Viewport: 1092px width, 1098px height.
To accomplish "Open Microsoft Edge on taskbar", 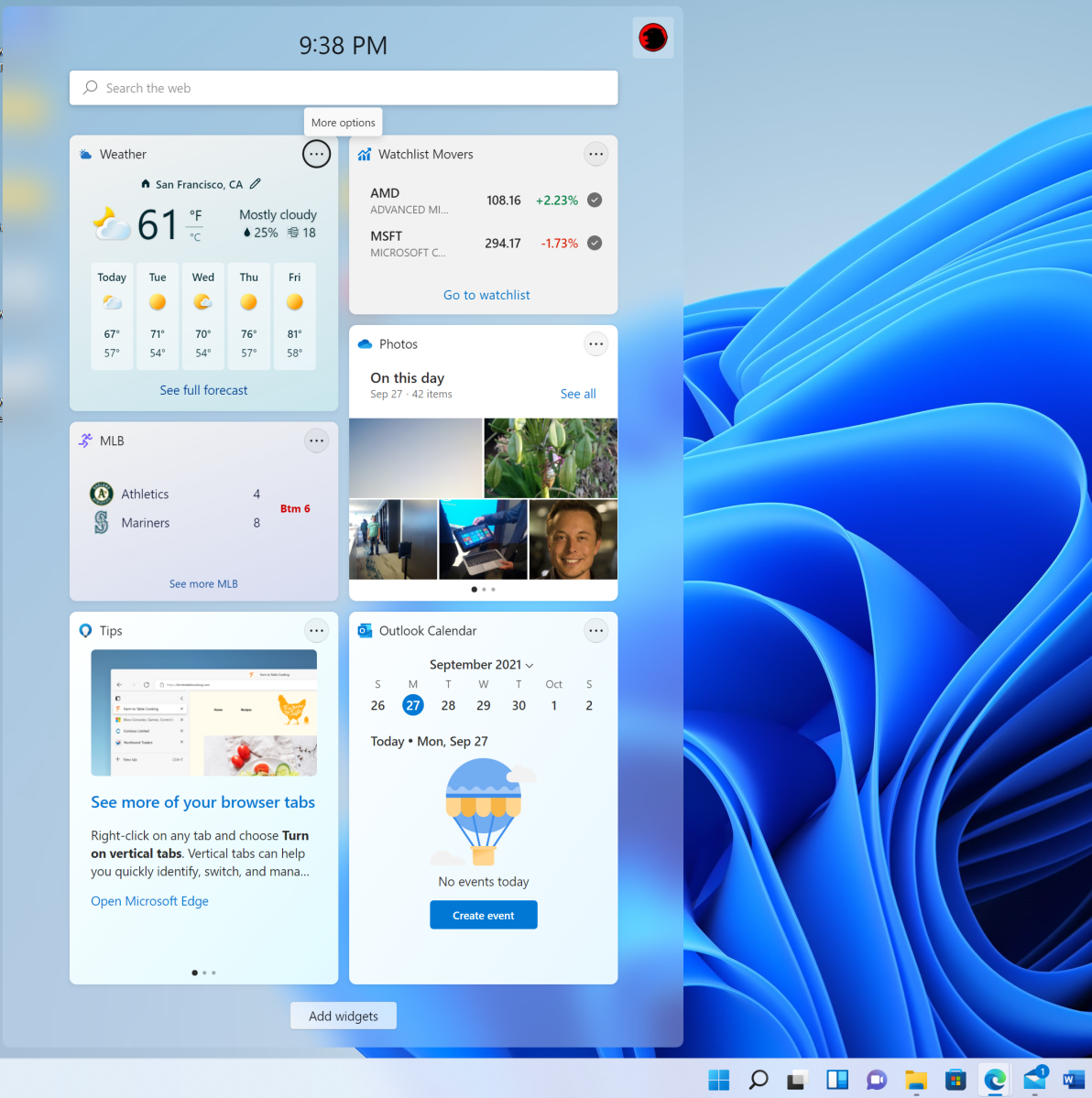I will [995, 1080].
